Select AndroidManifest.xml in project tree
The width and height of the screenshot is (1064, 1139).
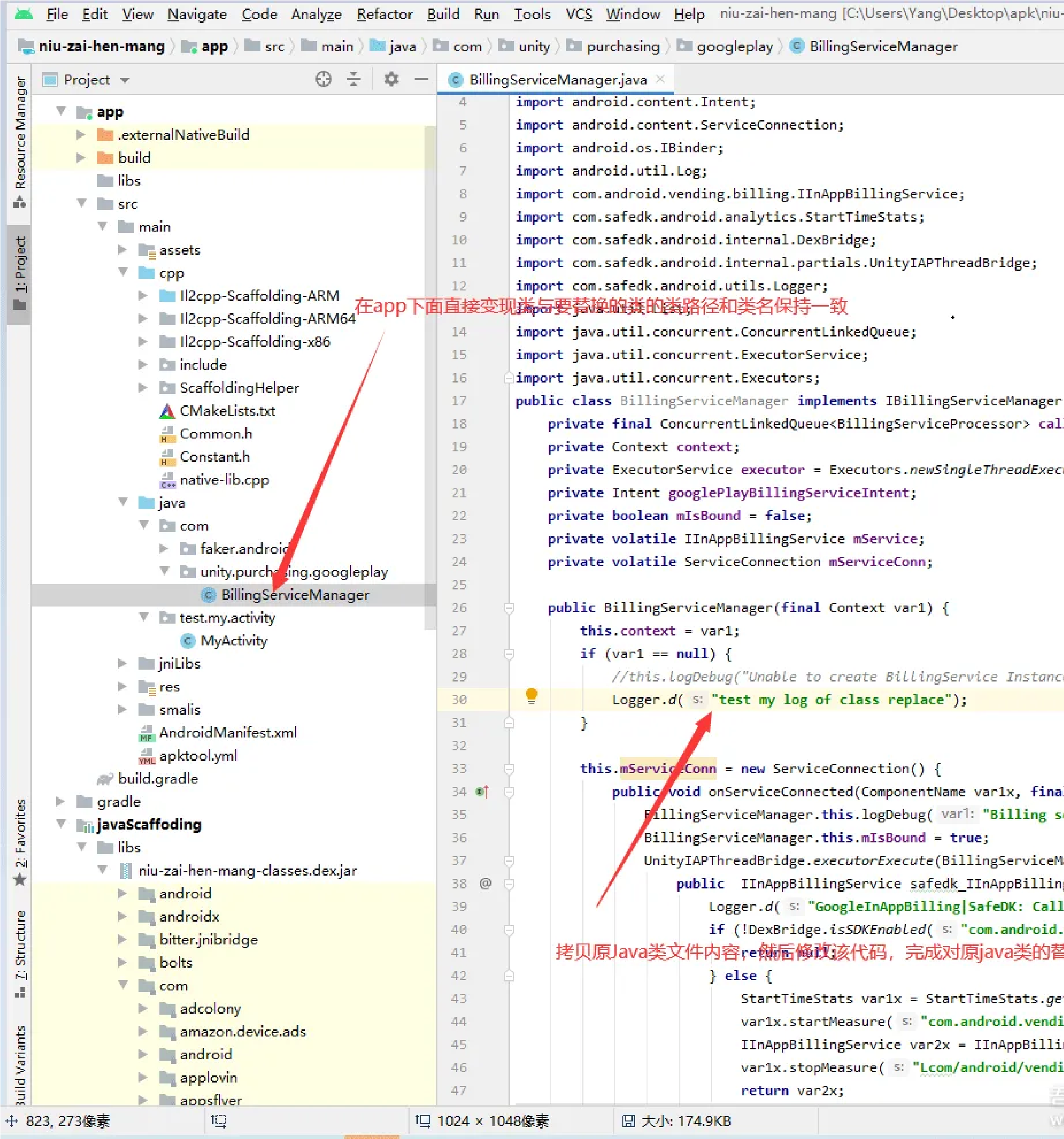coord(227,732)
